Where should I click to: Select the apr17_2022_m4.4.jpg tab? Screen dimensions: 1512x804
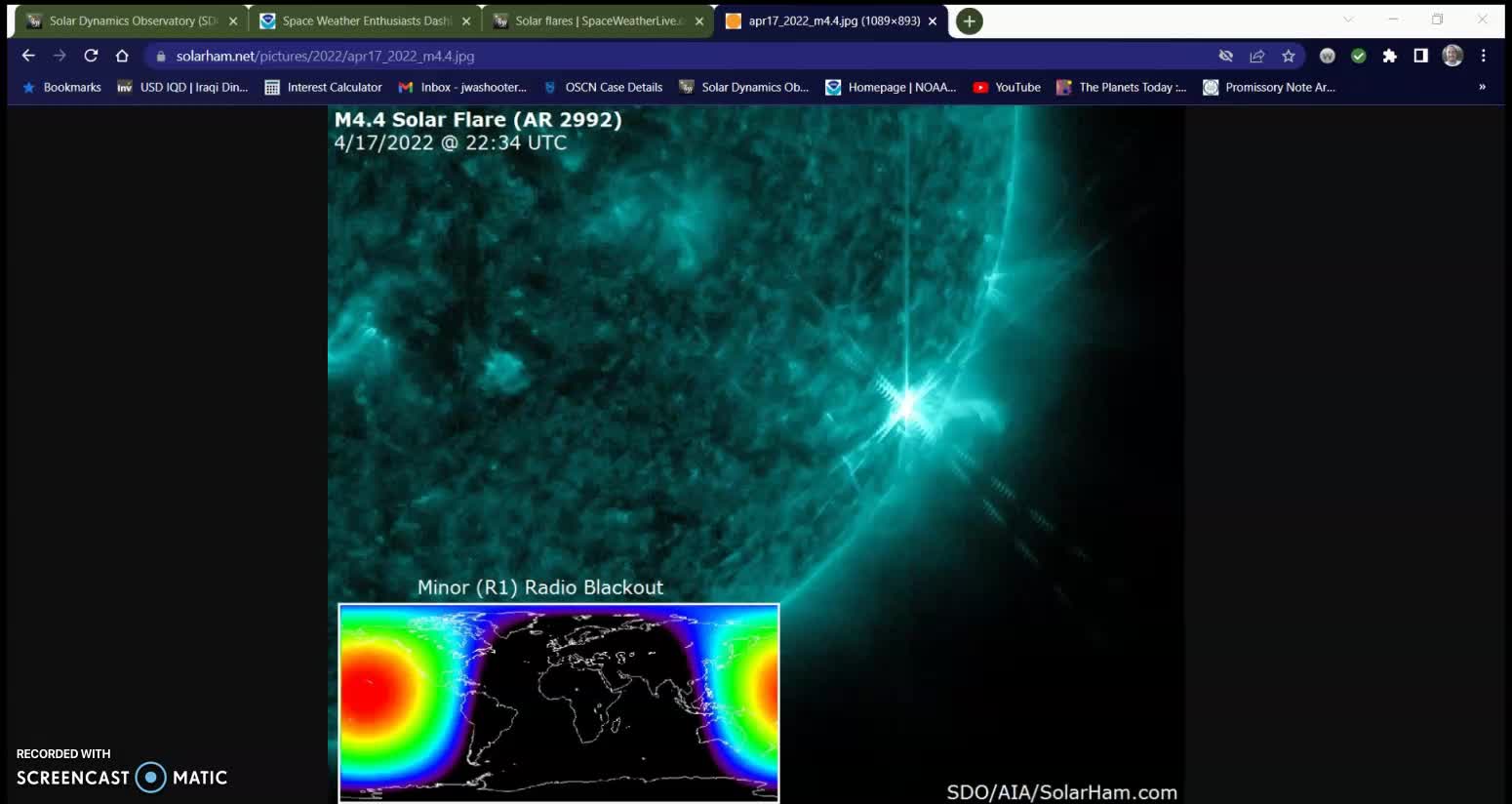[x=831, y=21]
